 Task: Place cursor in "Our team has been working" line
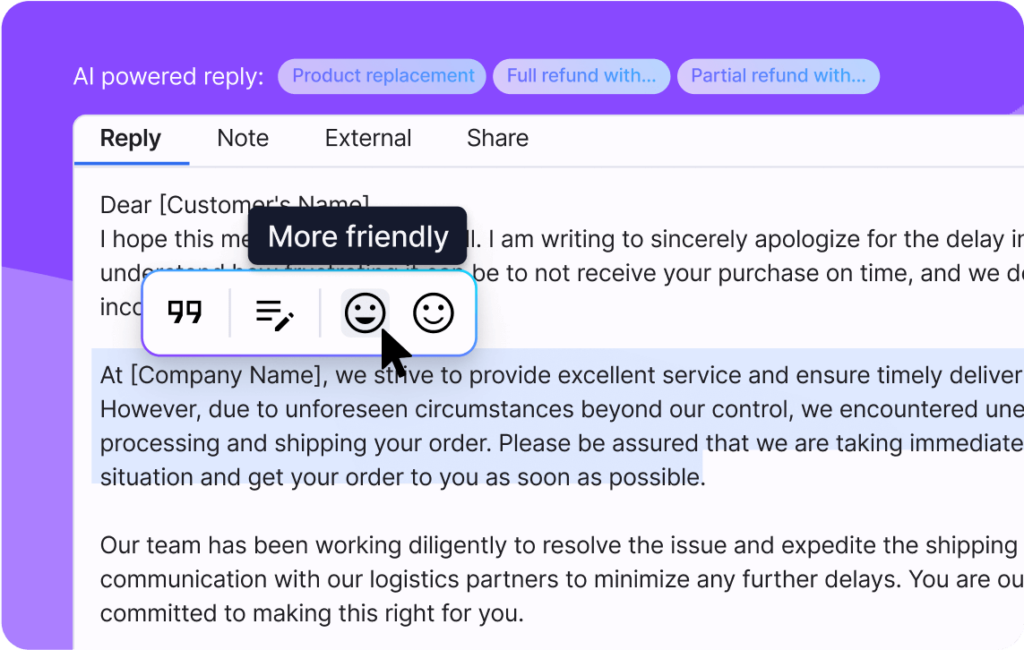[562, 545]
